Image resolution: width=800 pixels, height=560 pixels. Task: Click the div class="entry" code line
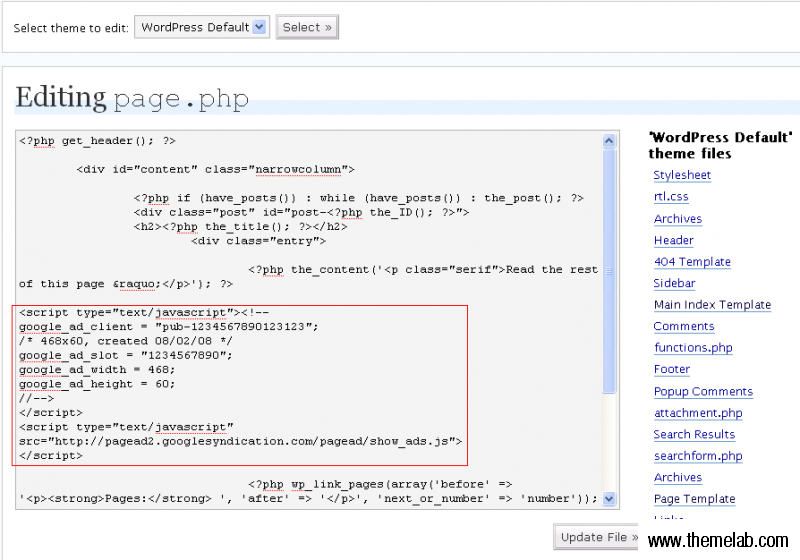click(x=258, y=241)
